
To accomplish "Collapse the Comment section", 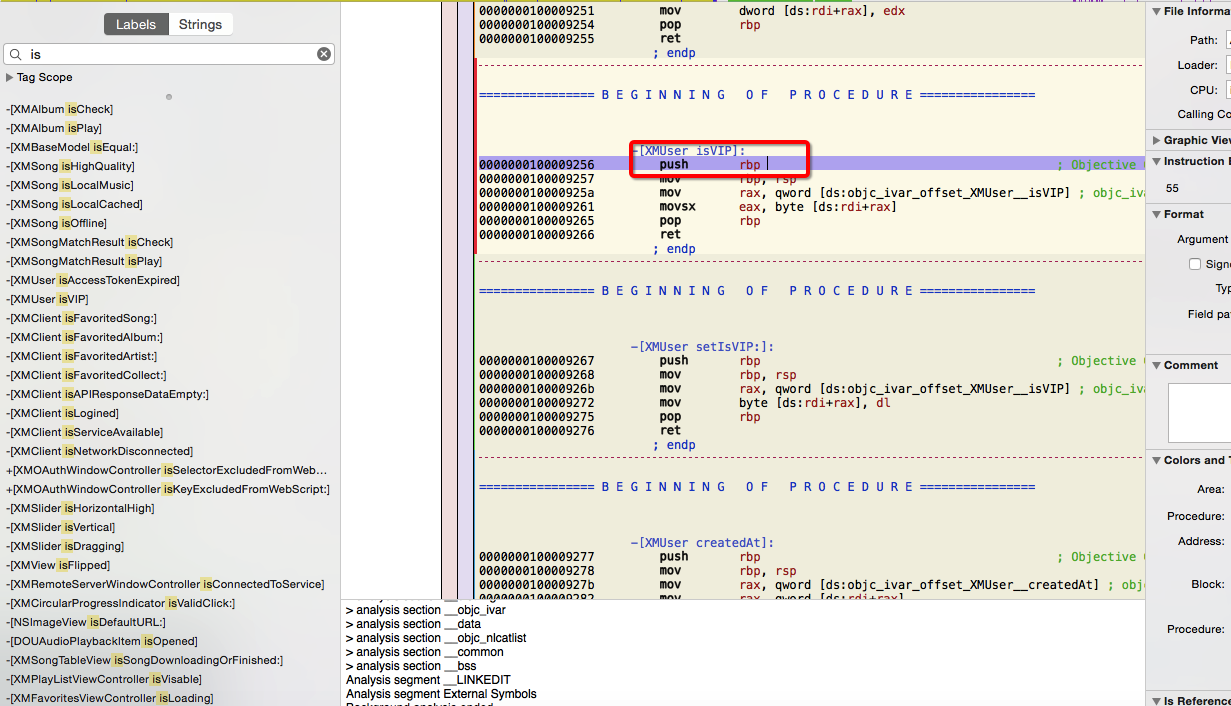I will (1156, 365).
